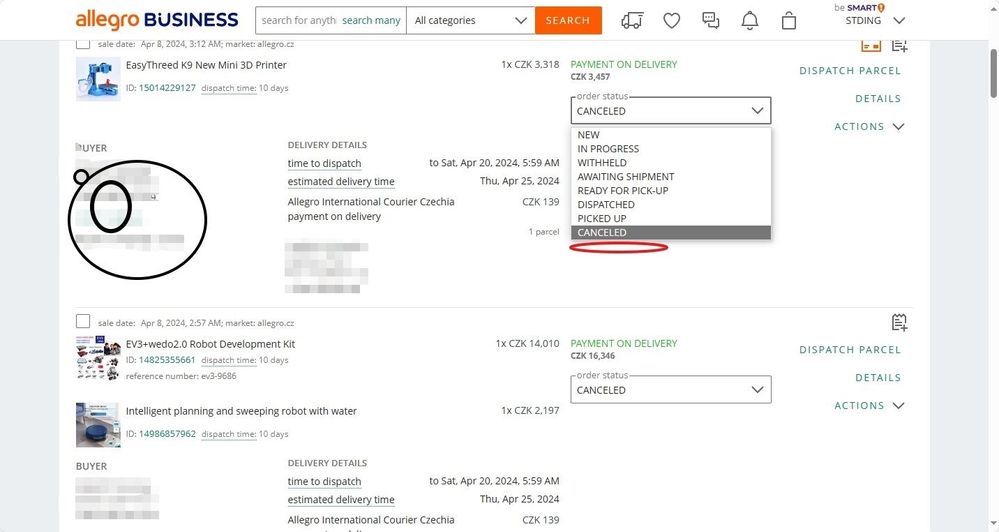
Task: Toggle order status dropdown for EasyThreed order
Action: point(671,110)
